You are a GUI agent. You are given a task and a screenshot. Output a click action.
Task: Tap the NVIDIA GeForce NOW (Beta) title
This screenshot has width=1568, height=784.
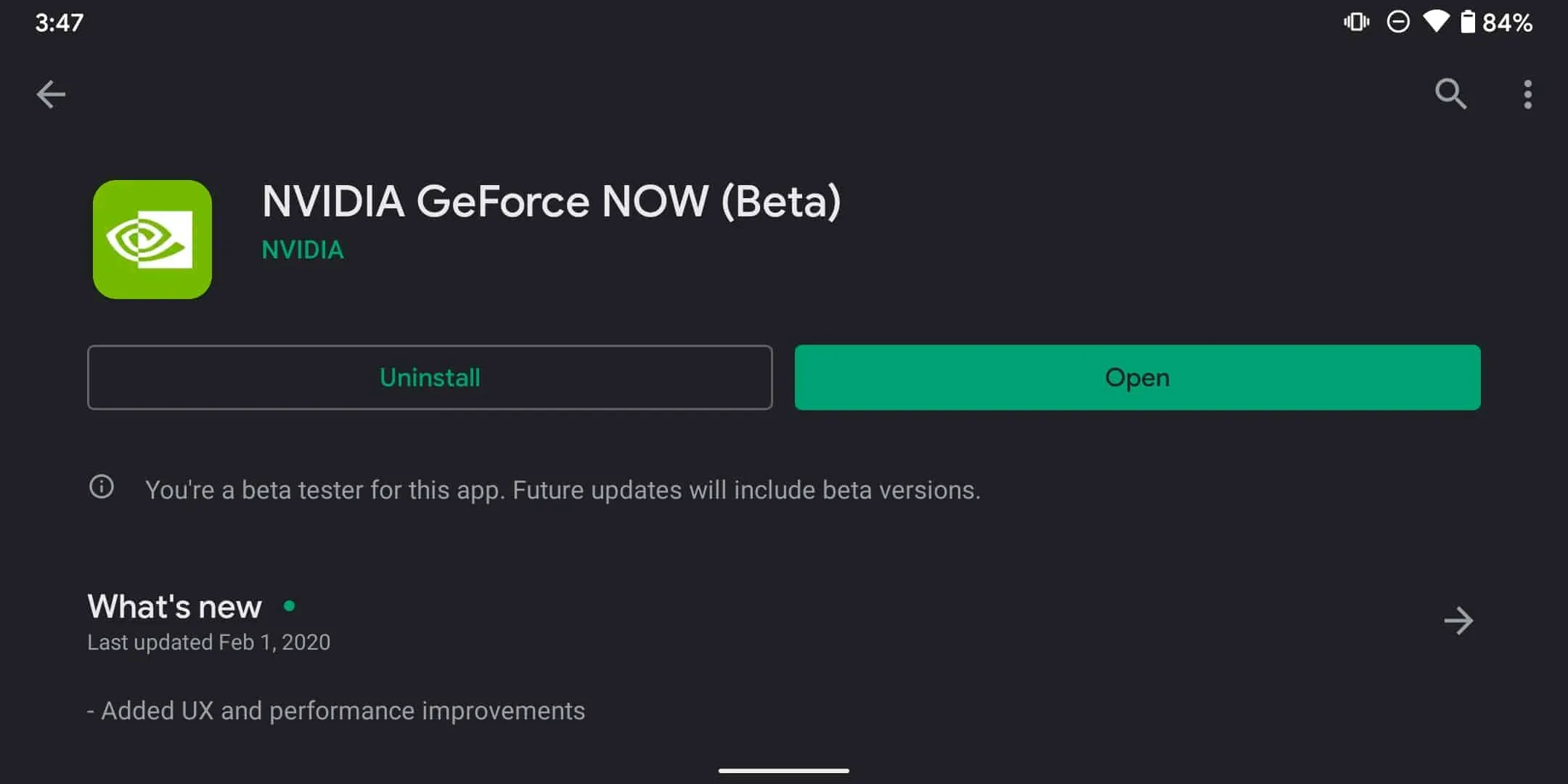coord(552,201)
